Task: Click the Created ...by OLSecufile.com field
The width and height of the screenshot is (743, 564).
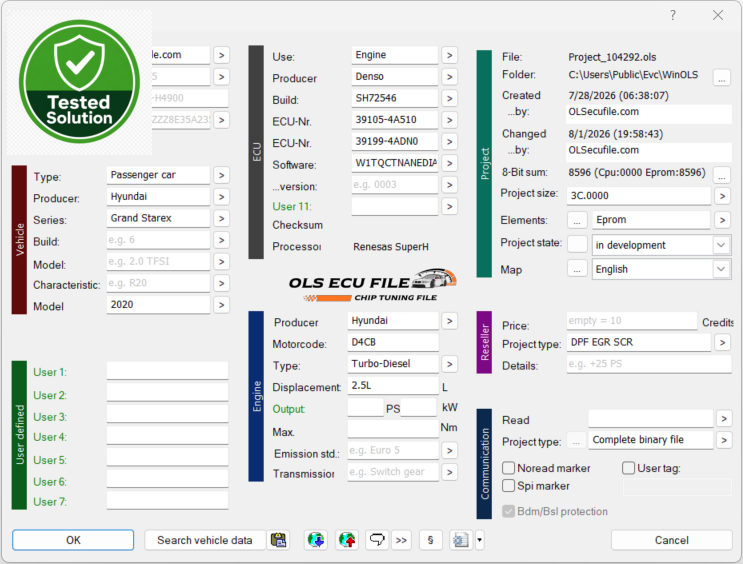Action: tap(649, 112)
